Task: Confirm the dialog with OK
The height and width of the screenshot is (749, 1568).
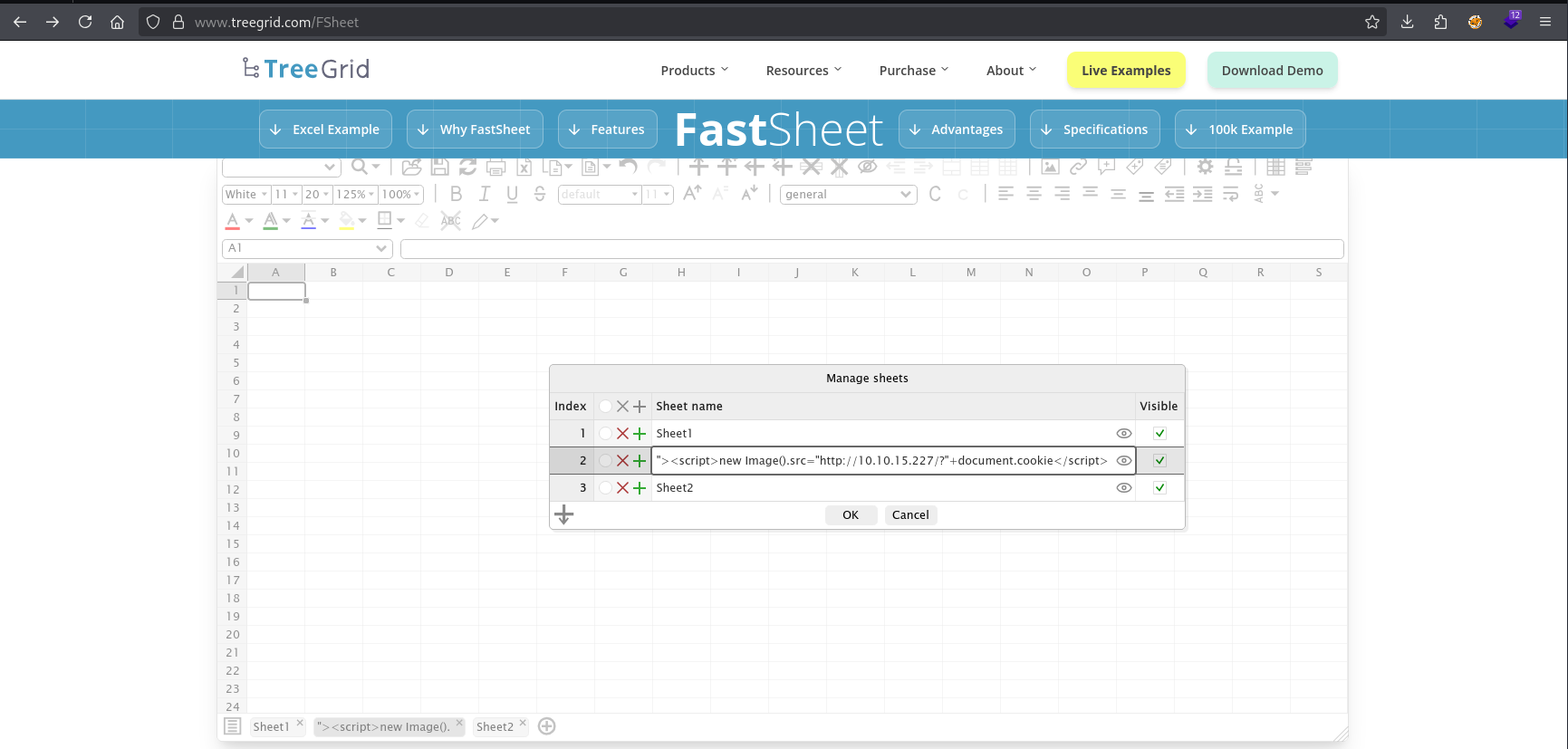Action: (x=851, y=515)
